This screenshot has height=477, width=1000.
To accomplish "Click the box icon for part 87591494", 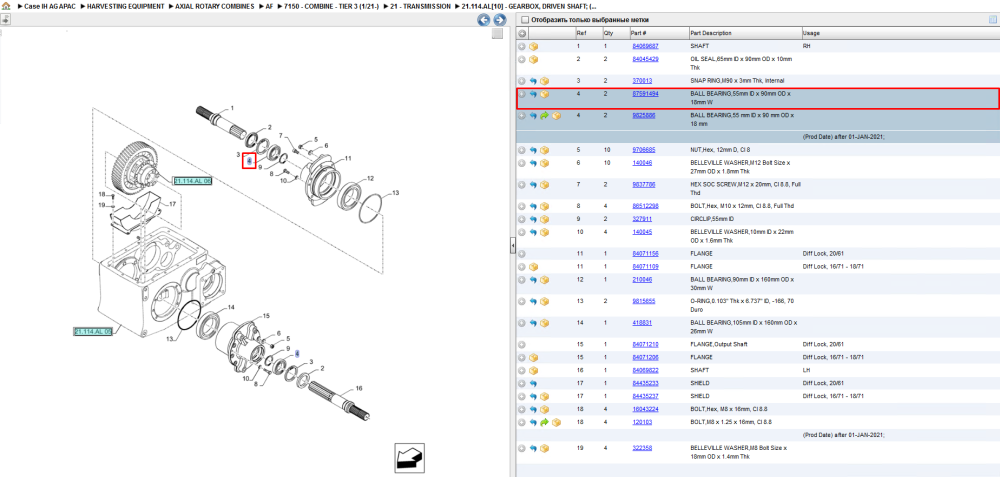I will coord(545,94).
